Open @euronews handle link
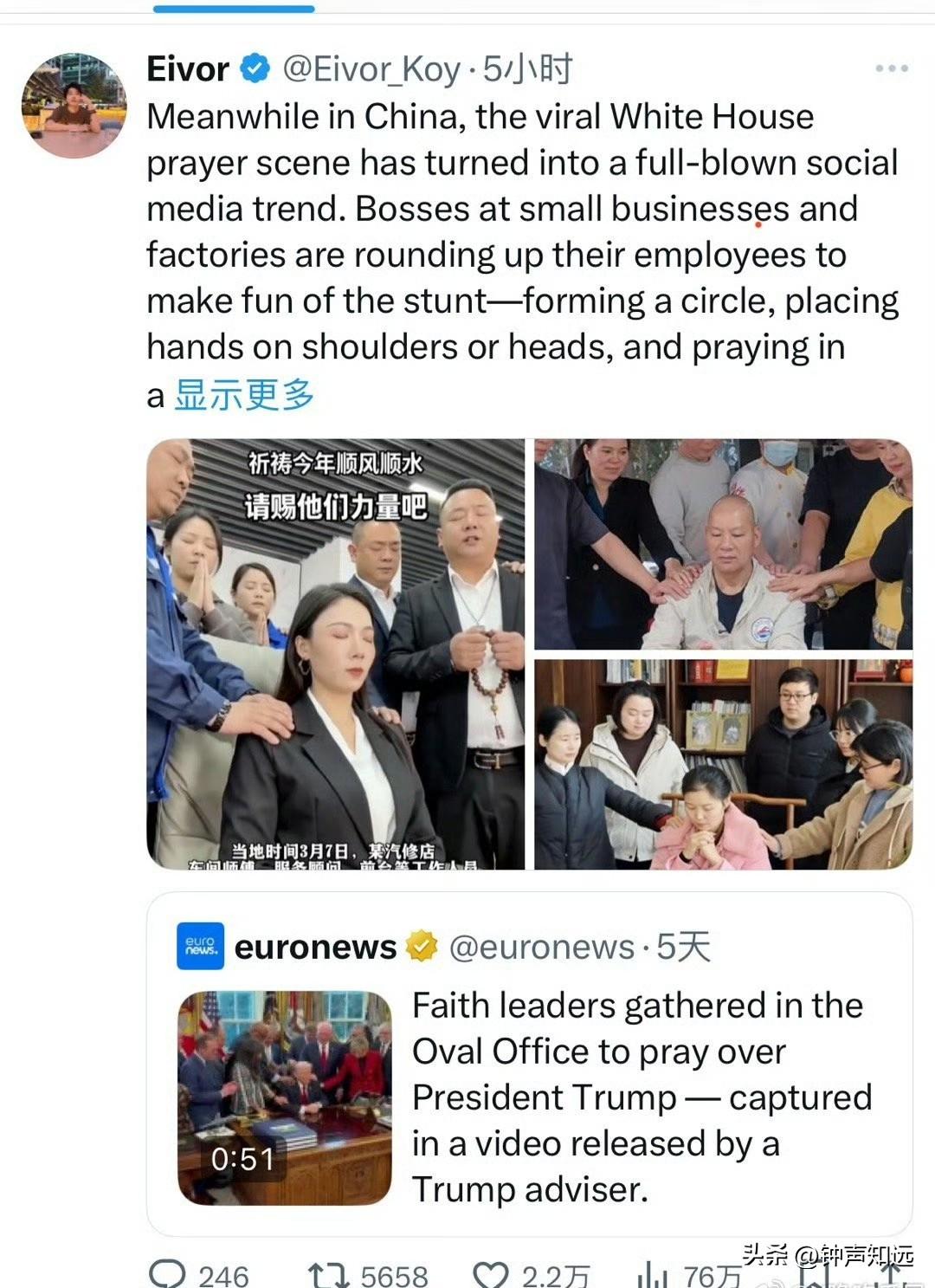 click(x=542, y=948)
